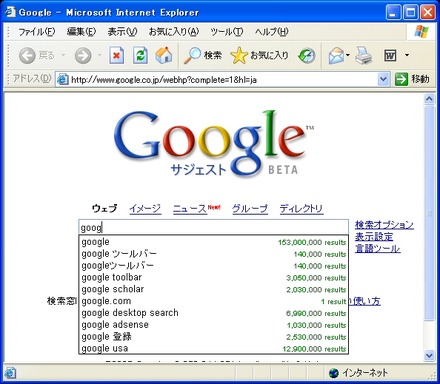
Task: Select suggestion "google usa"
Action: point(214,349)
